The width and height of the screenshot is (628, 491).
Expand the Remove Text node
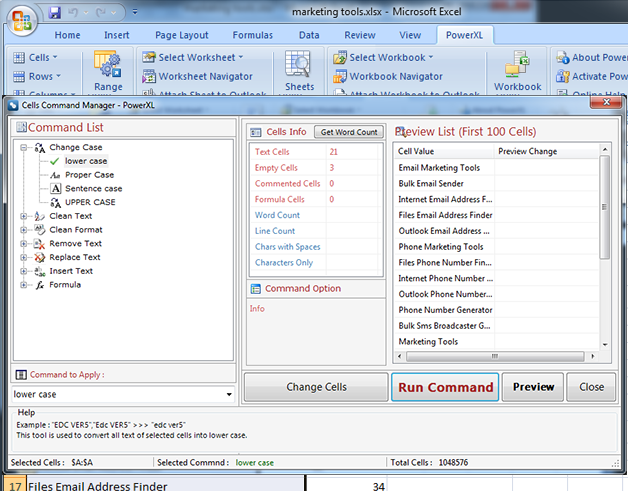coord(24,243)
